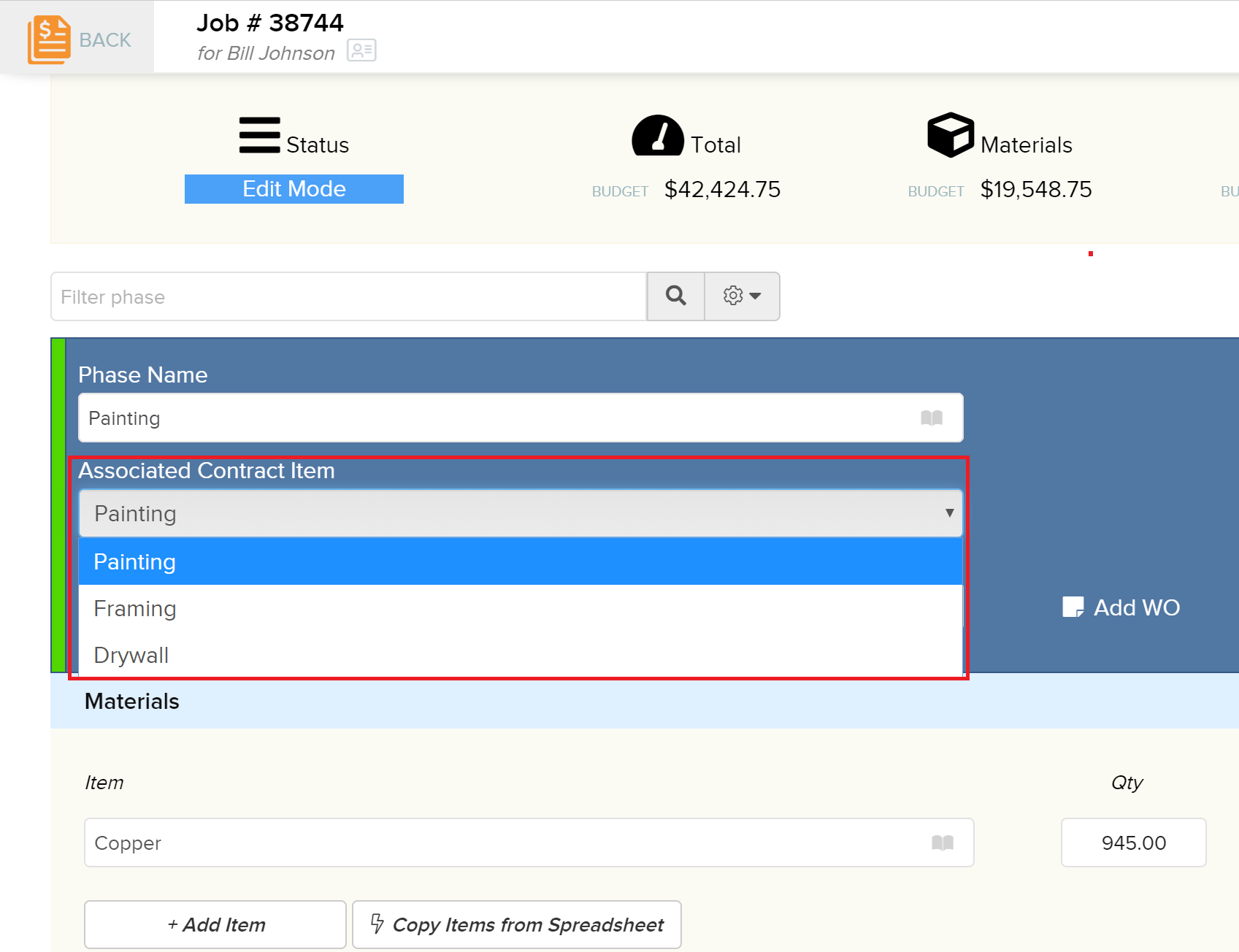The image size is (1239, 952).
Task: Select Painting option in dropdown list
Action: point(521,561)
